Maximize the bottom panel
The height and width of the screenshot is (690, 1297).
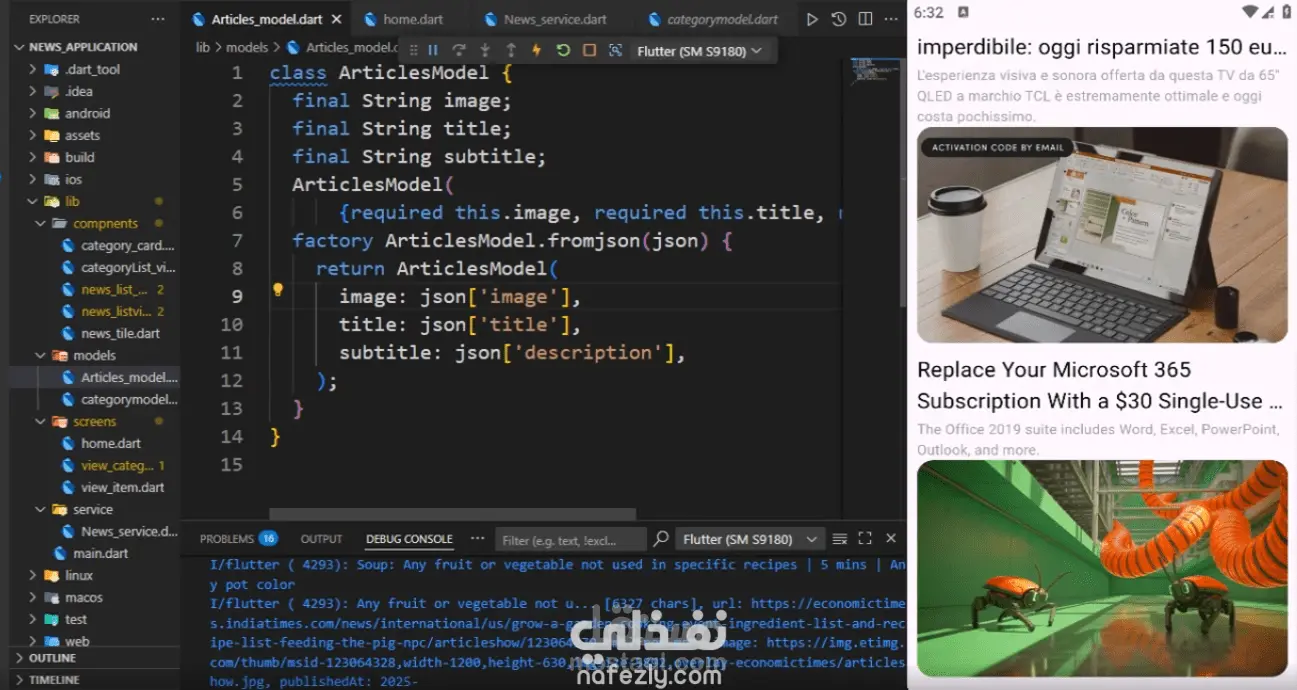pyautogui.click(x=865, y=538)
